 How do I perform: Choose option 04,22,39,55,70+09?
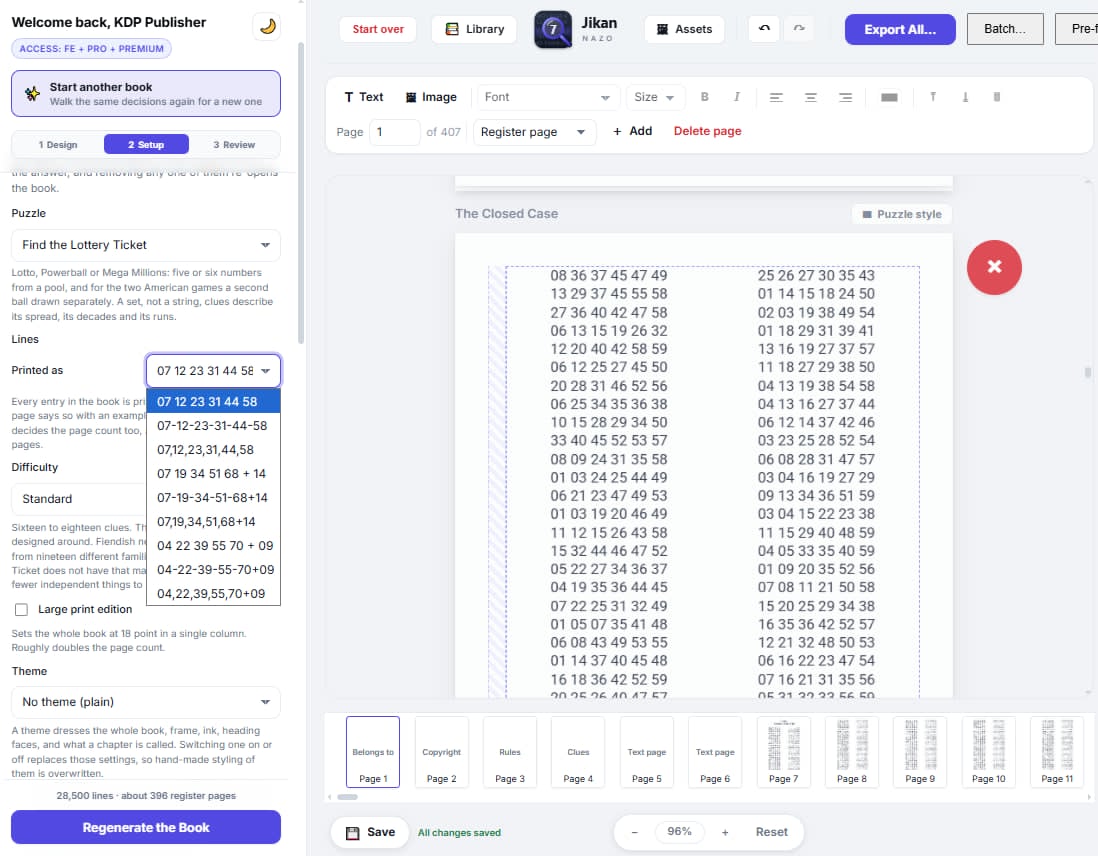[214, 593]
